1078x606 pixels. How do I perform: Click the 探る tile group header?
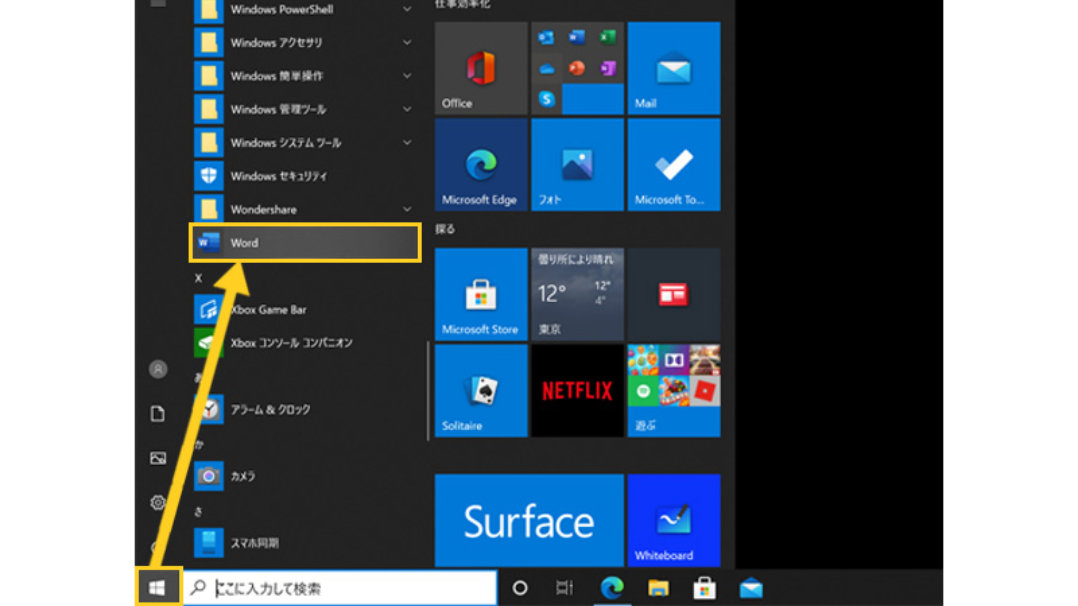point(445,229)
